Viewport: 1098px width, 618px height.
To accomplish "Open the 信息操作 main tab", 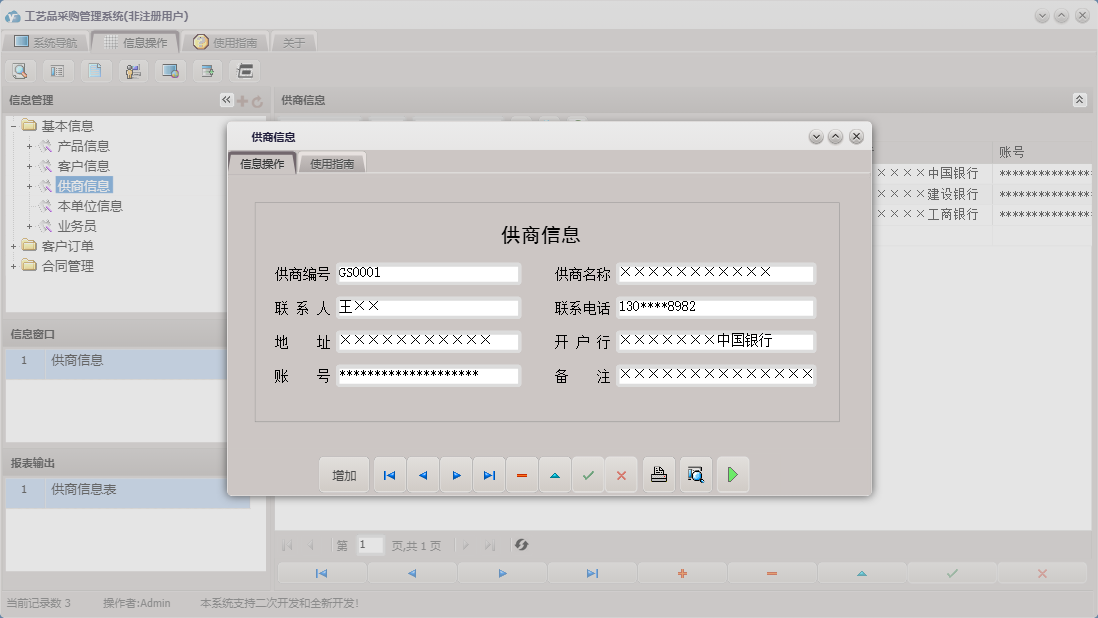I will point(136,42).
